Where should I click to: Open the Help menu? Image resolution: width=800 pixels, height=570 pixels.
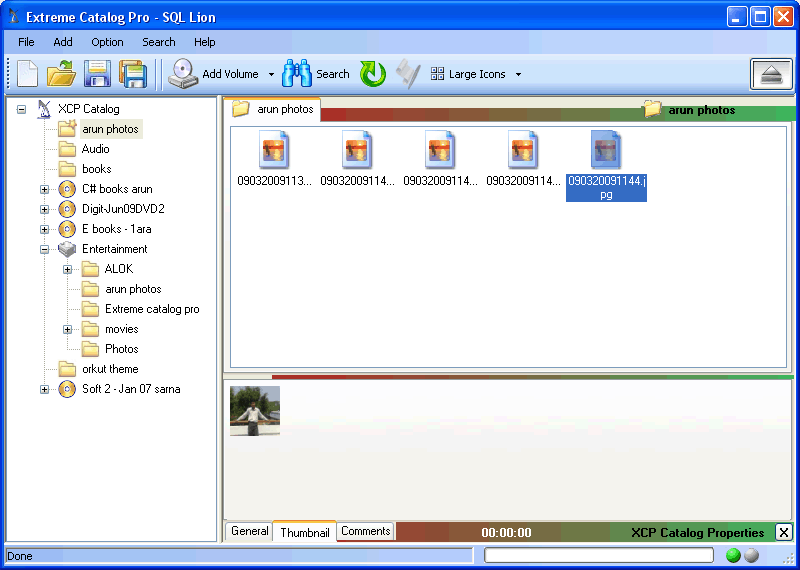point(205,42)
